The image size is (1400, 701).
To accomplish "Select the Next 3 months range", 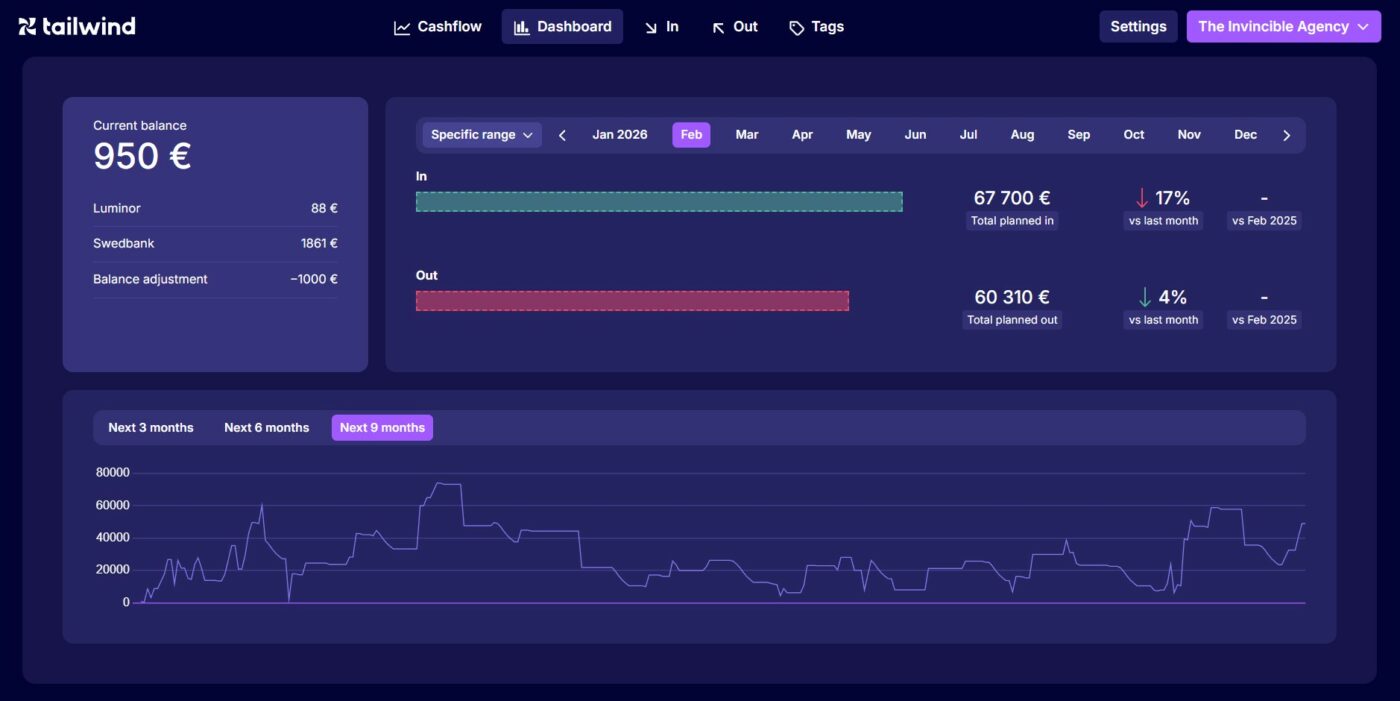I will coord(151,428).
